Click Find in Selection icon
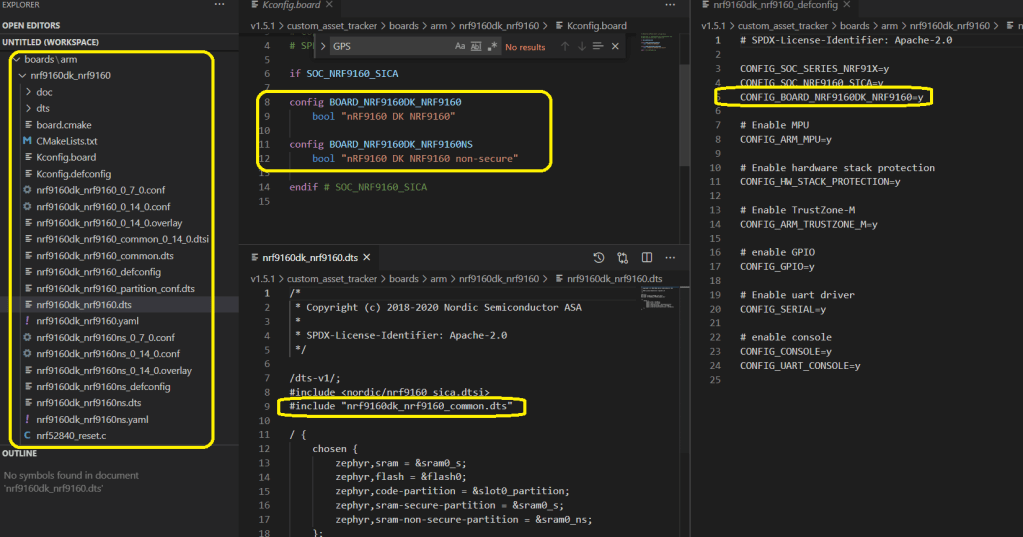Screen dimensions: 1023x537 pyautogui.click(x=598, y=46)
